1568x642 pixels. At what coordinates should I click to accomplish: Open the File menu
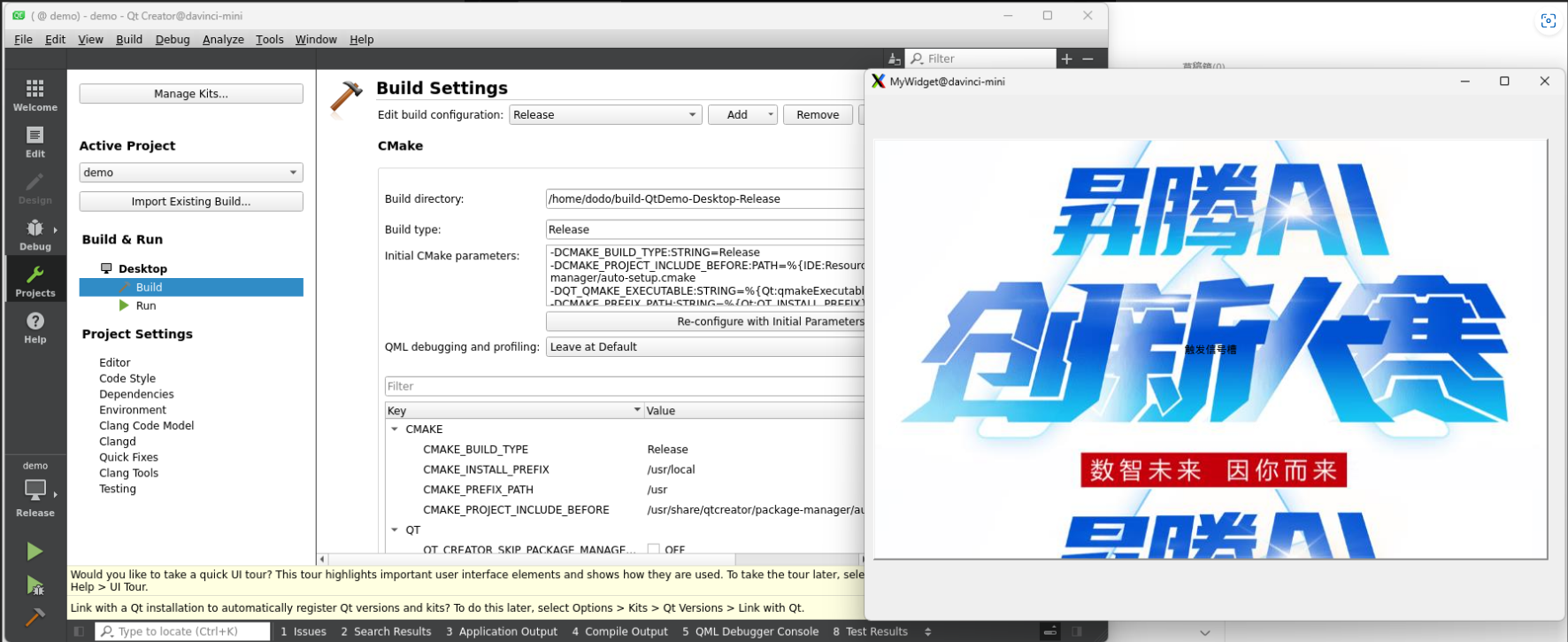pyautogui.click(x=24, y=40)
